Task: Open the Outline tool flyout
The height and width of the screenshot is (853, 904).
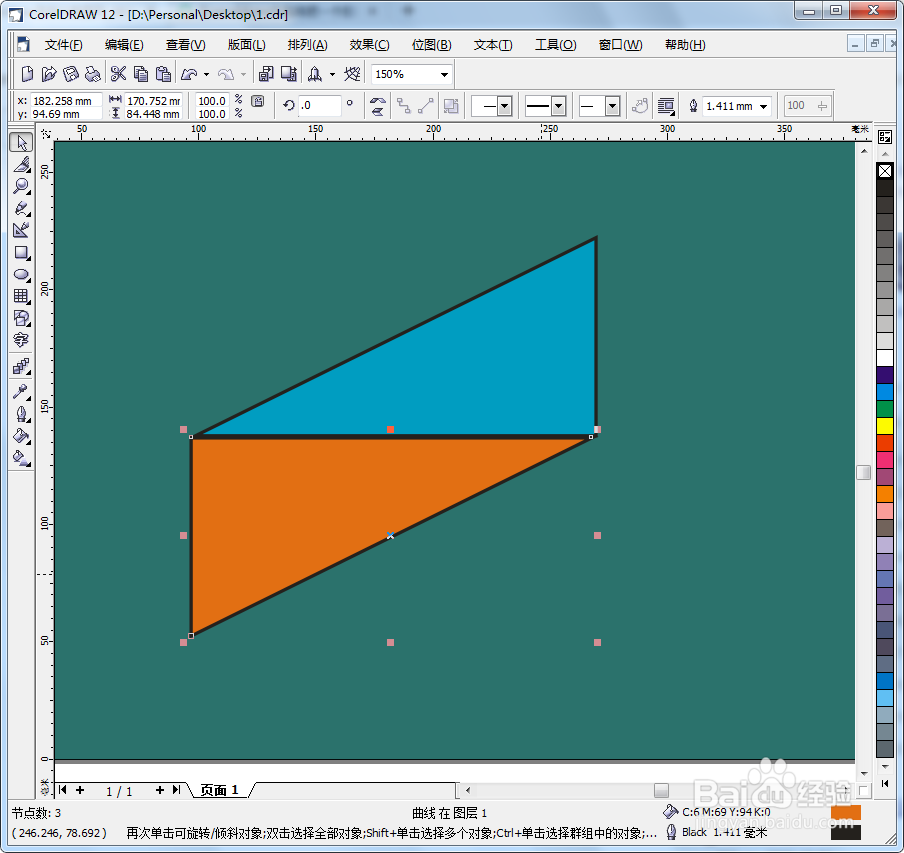Action: point(21,414)
